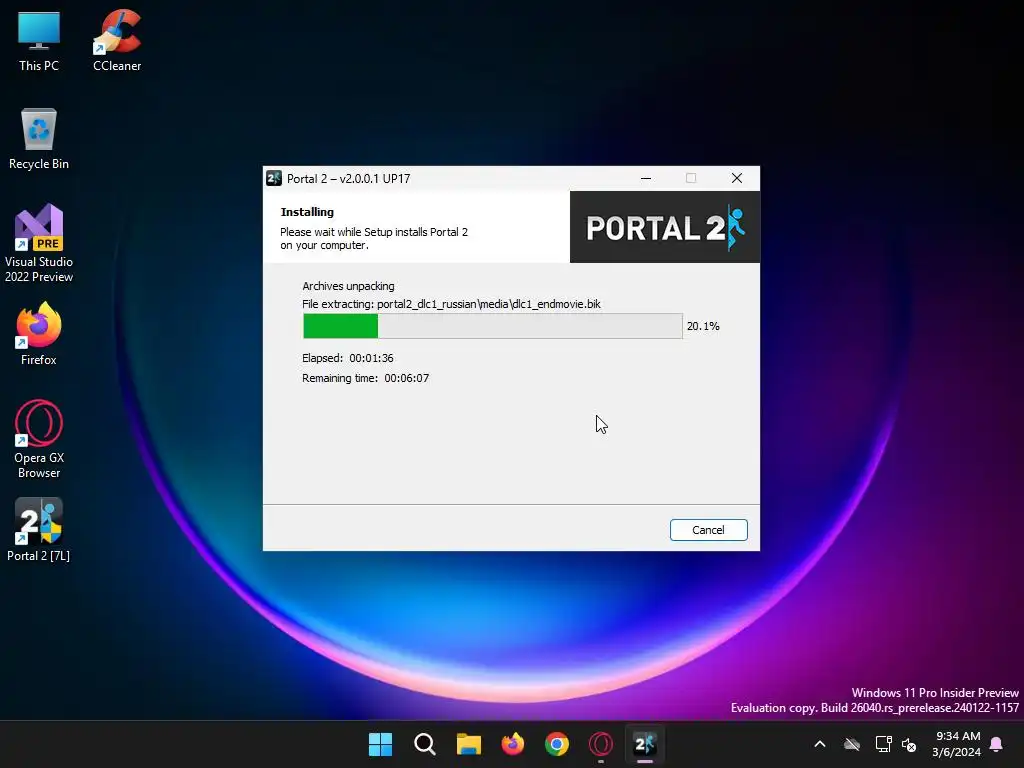Open the clock and date 9:34 AM
The image size is (1024, 768).
click(957, 744)
